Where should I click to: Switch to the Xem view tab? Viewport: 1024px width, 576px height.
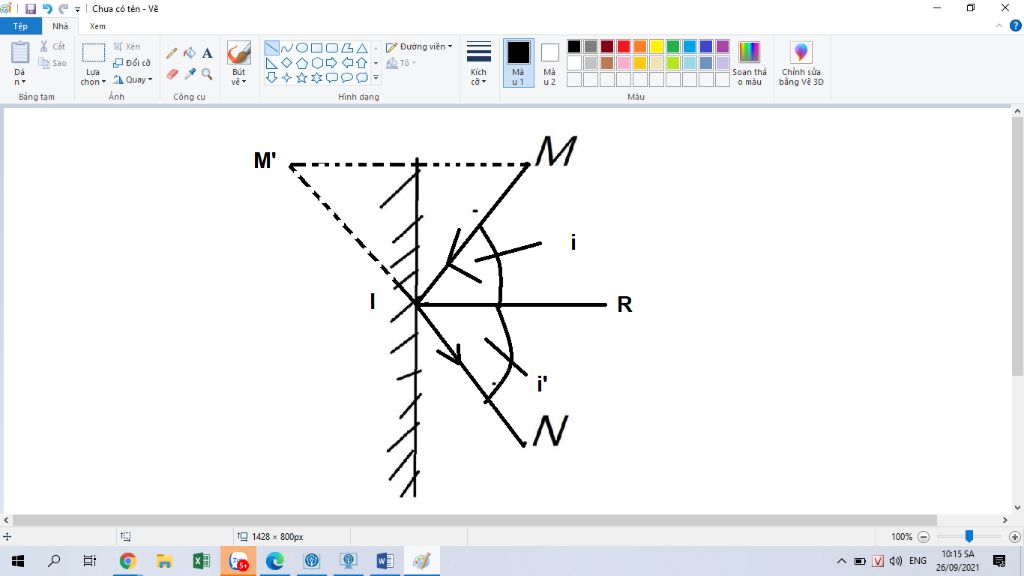pos(97,26)
